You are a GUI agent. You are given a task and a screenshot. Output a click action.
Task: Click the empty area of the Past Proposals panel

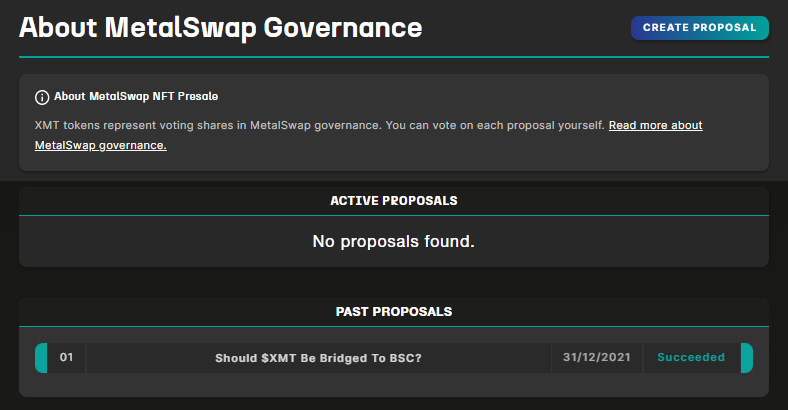coord(393,385)
